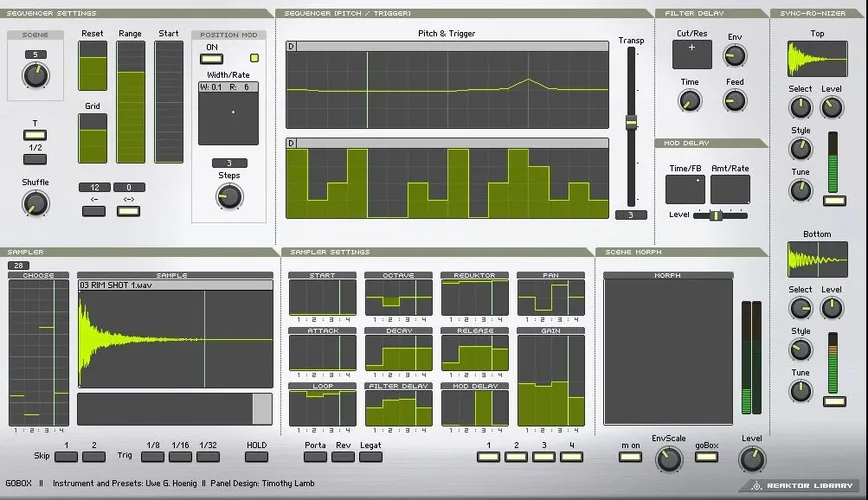Click the Filter Delay Feed knob
Viewport: 868px width, 500px height.
tap(735, 101)
